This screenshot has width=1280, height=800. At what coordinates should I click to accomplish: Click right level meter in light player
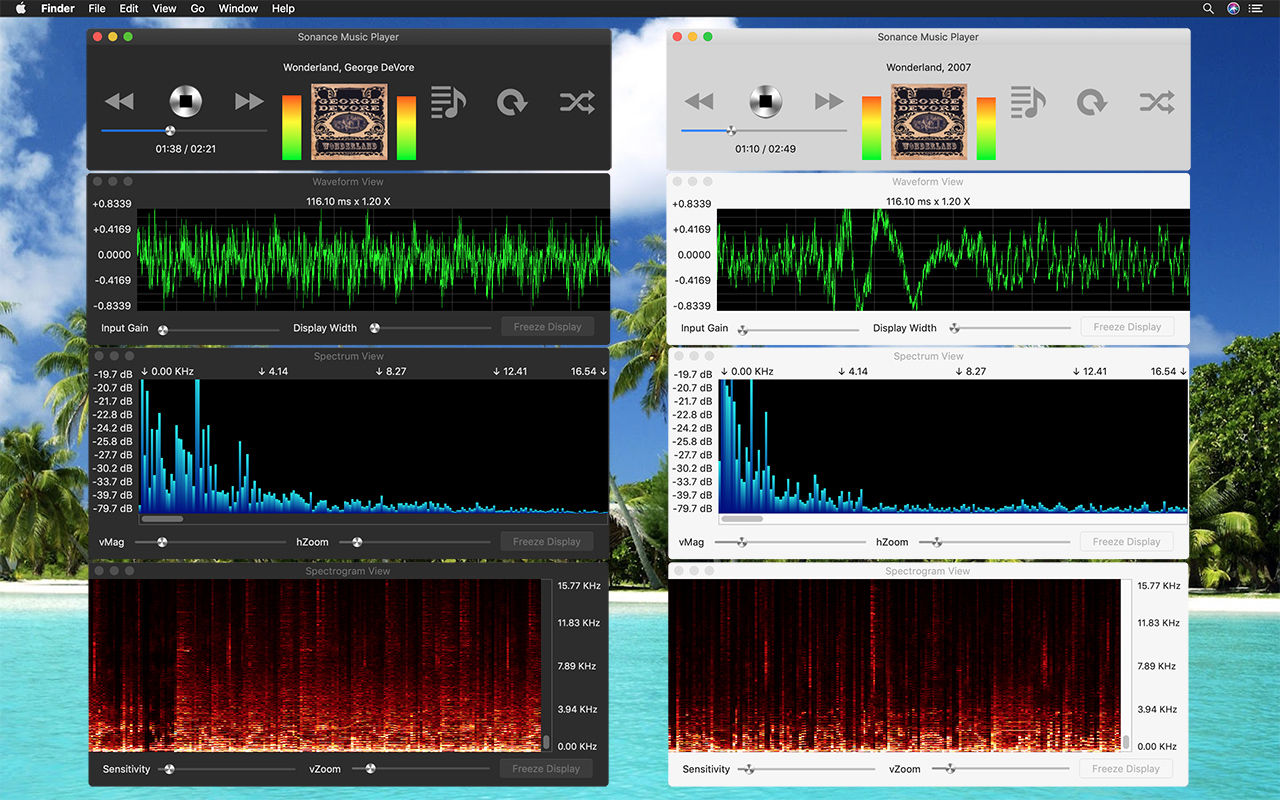[986, 128]
